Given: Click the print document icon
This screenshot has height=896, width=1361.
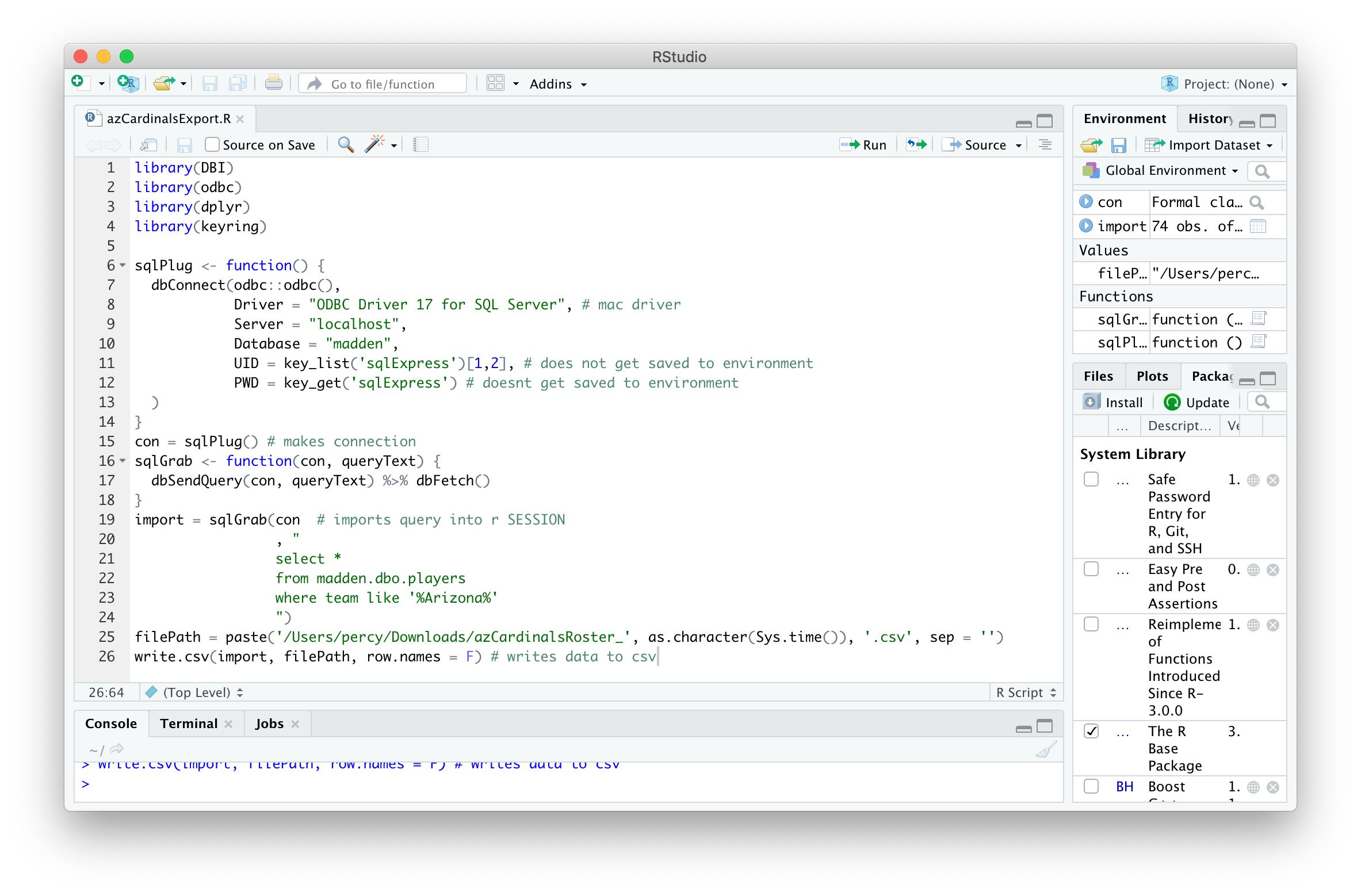Looking at the screenshot, I should click(273, 83).
